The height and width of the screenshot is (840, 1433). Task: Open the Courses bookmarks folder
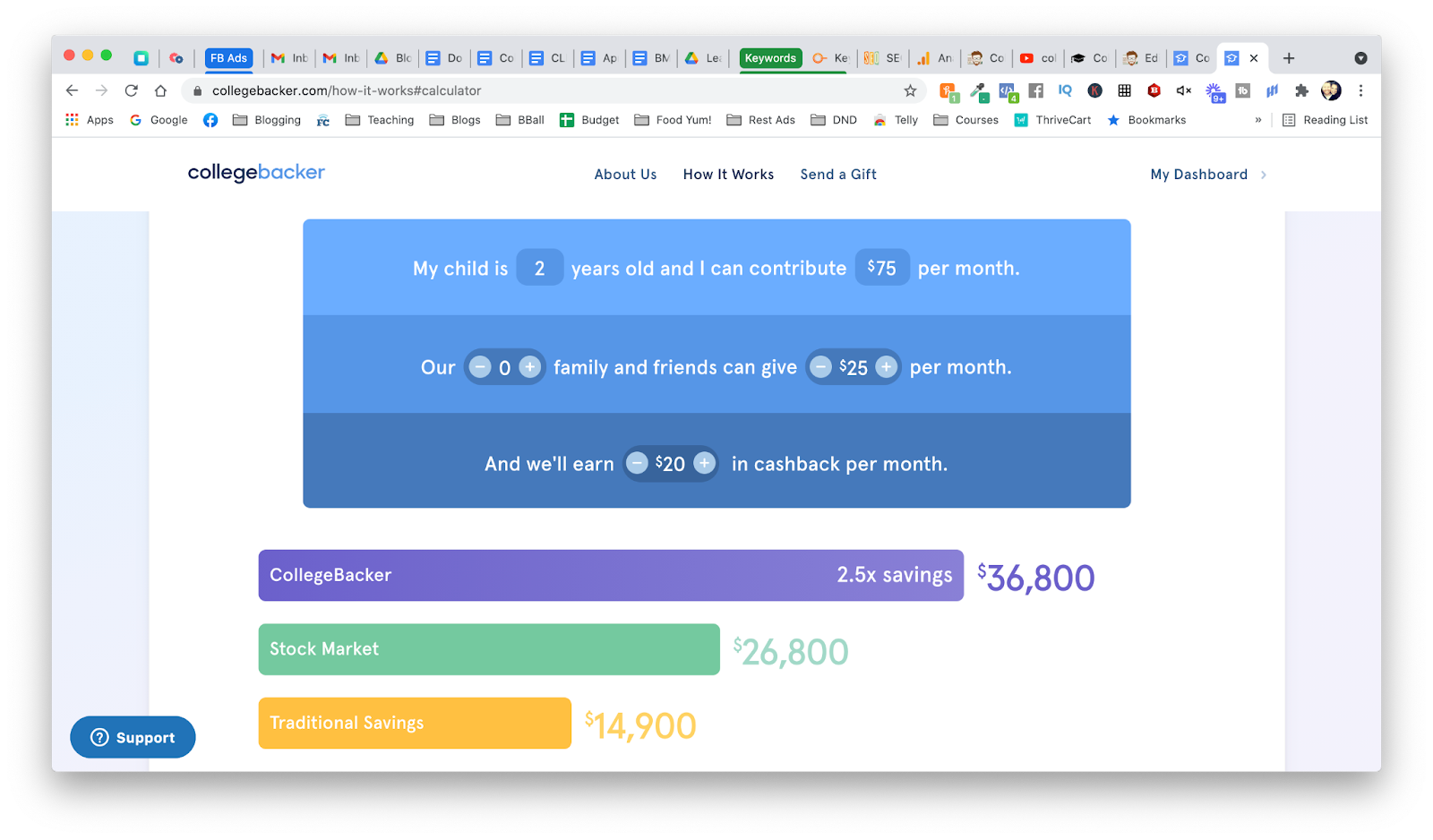point(965,120)
